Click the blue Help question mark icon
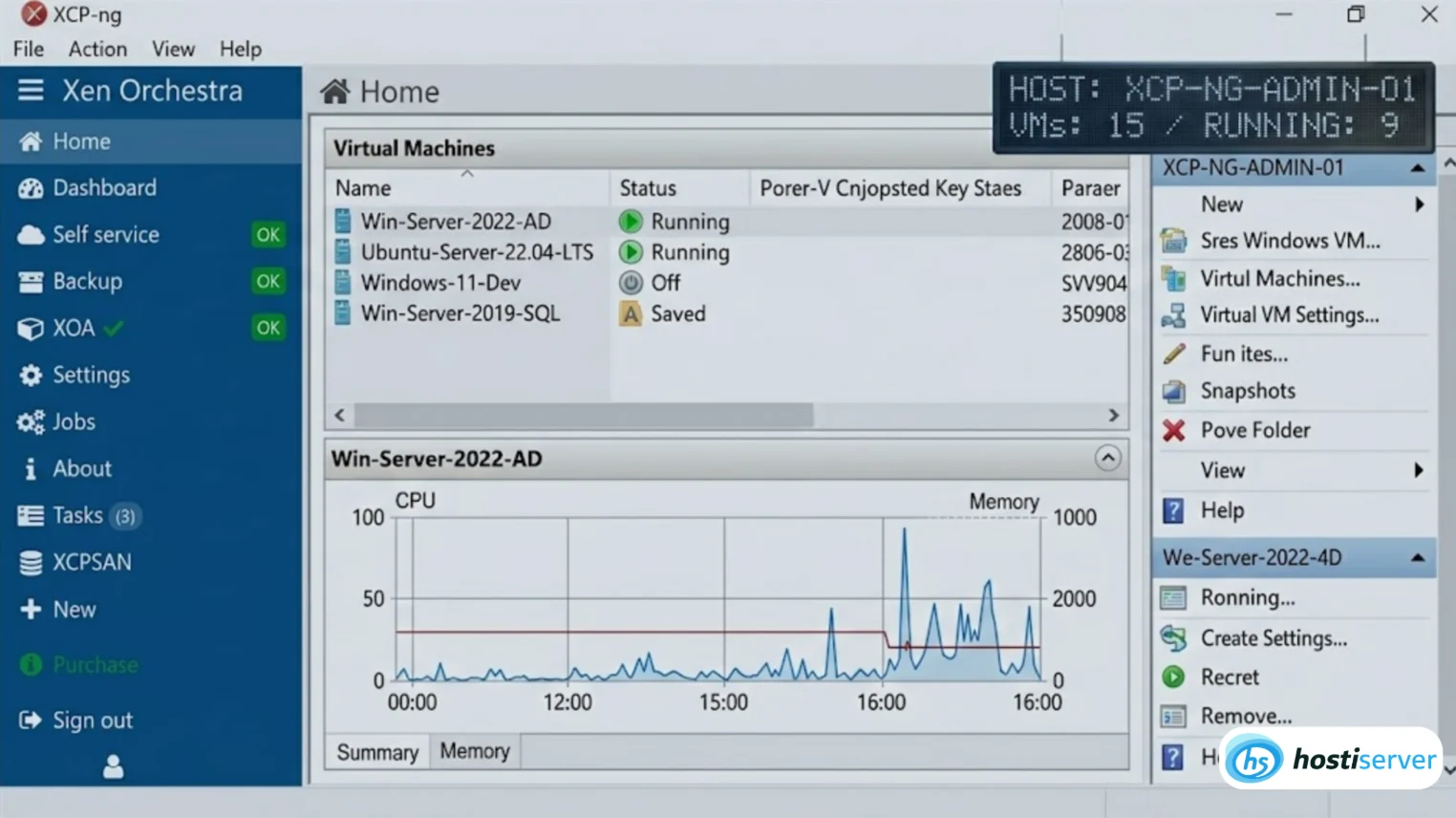Screen dimensions: 1456x818 coord(1173,510)
